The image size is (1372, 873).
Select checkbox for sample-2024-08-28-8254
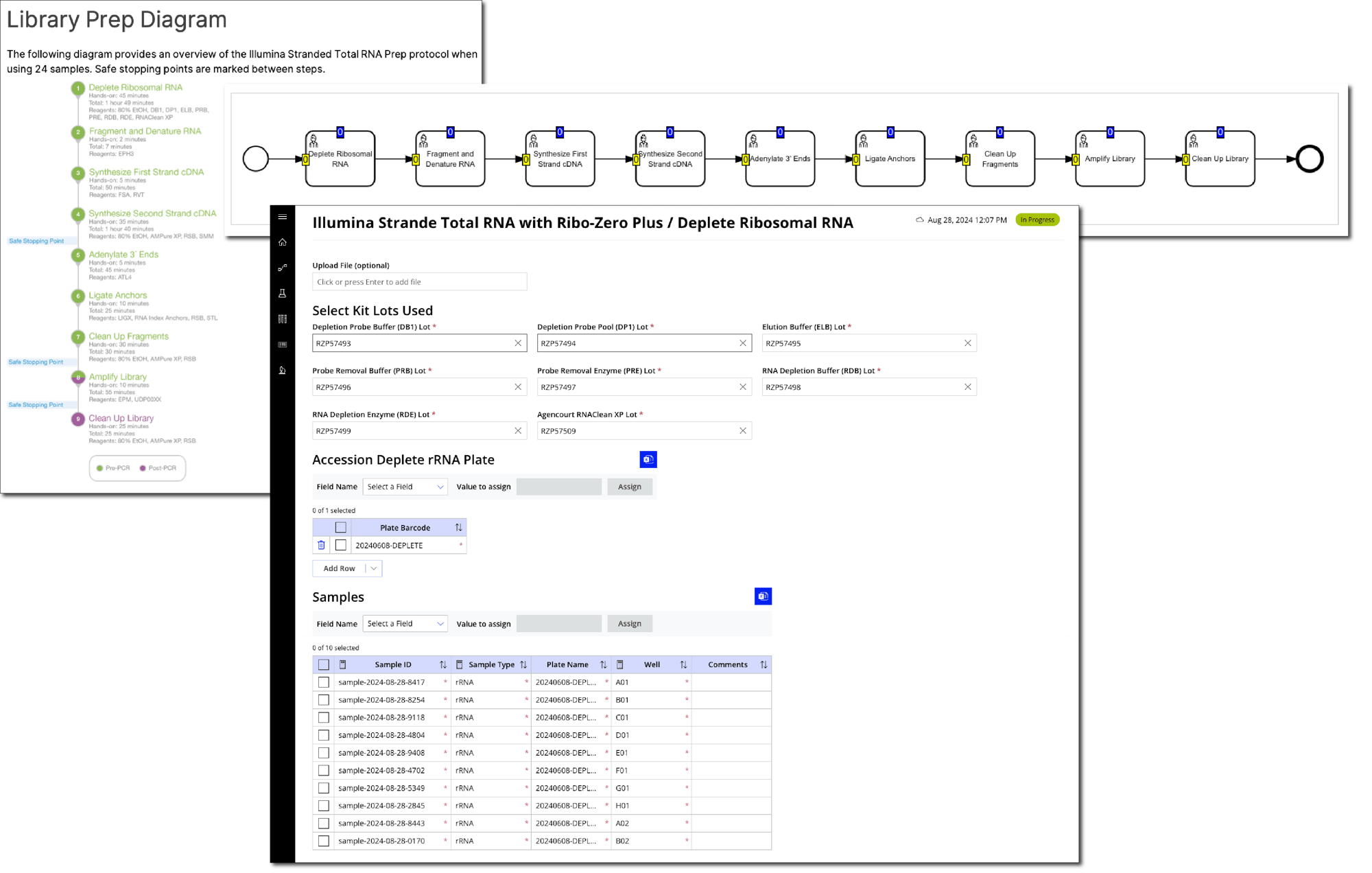point(324,700)
